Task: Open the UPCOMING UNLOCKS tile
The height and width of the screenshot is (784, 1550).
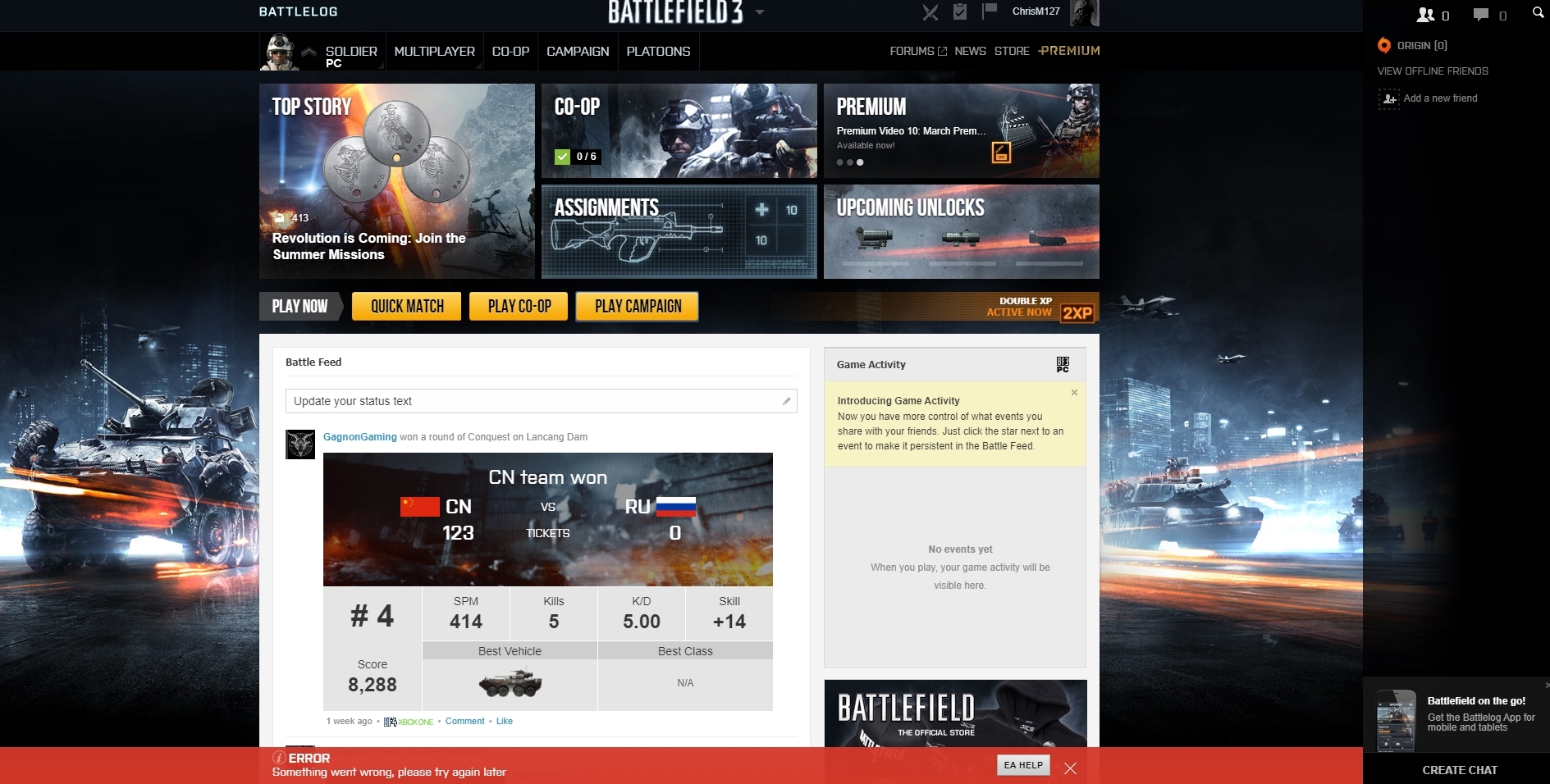Action: pos(962,231)
